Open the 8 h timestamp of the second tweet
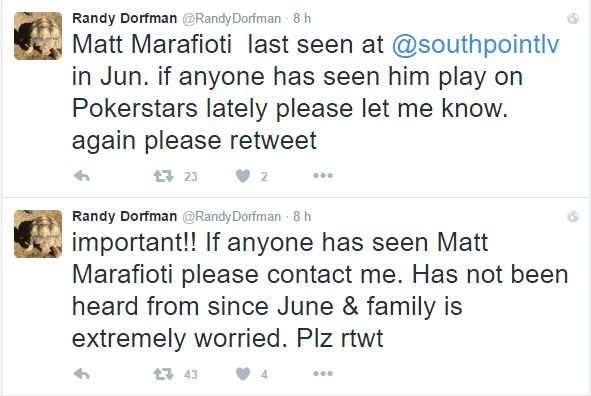The image size is (591, 396). pos(302,216)
